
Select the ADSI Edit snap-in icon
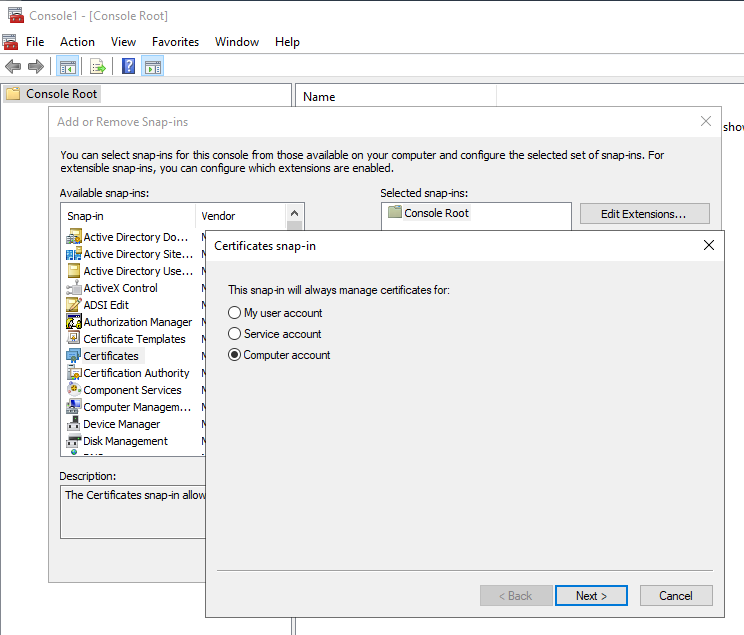click(74, 305)
